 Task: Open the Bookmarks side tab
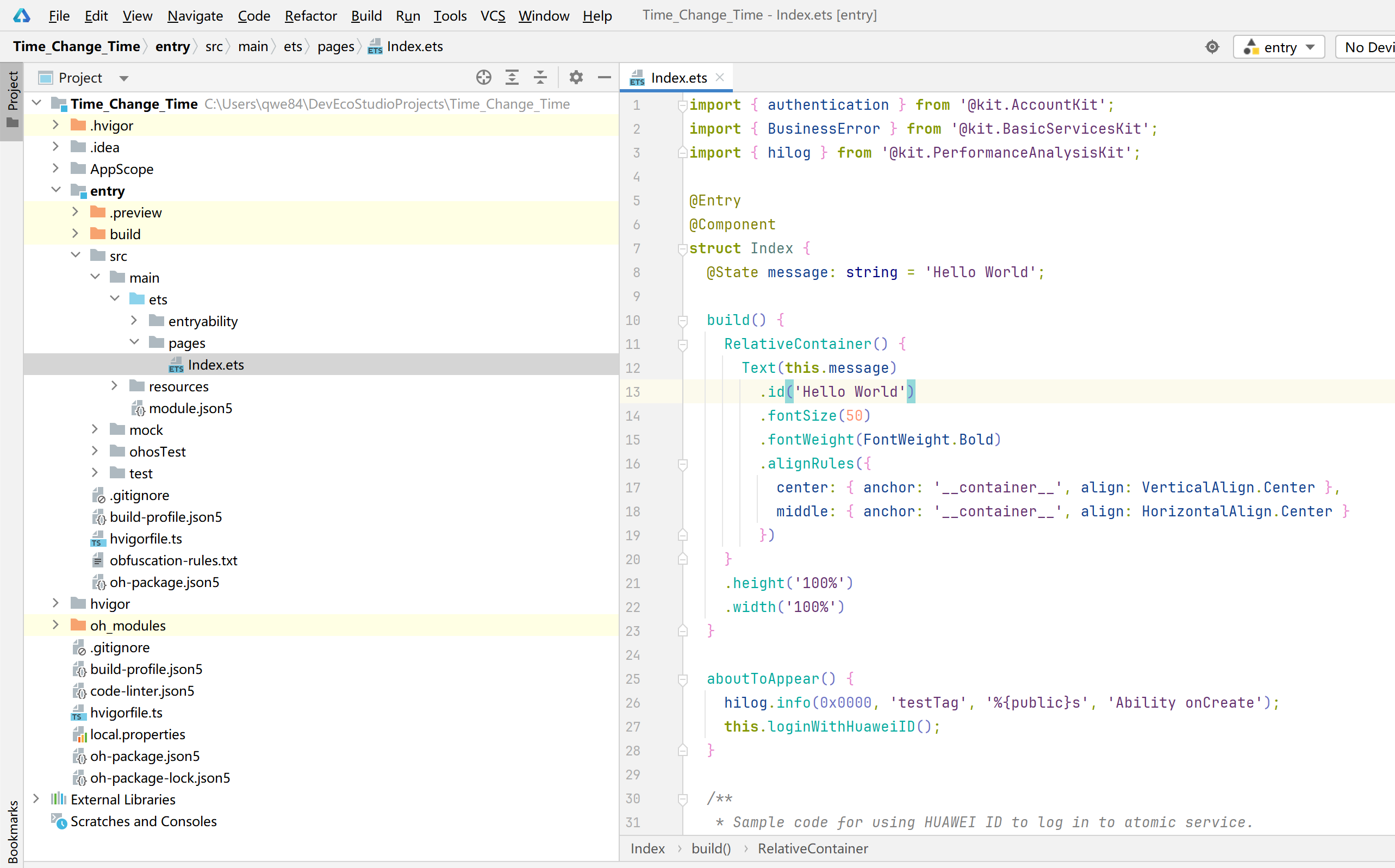tap(12, 831)
